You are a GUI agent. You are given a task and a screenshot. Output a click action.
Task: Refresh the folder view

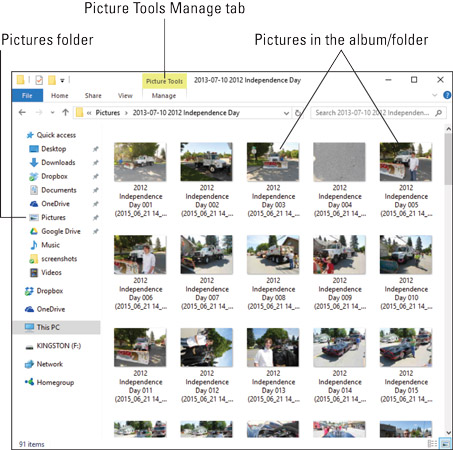tap(298, 113)
